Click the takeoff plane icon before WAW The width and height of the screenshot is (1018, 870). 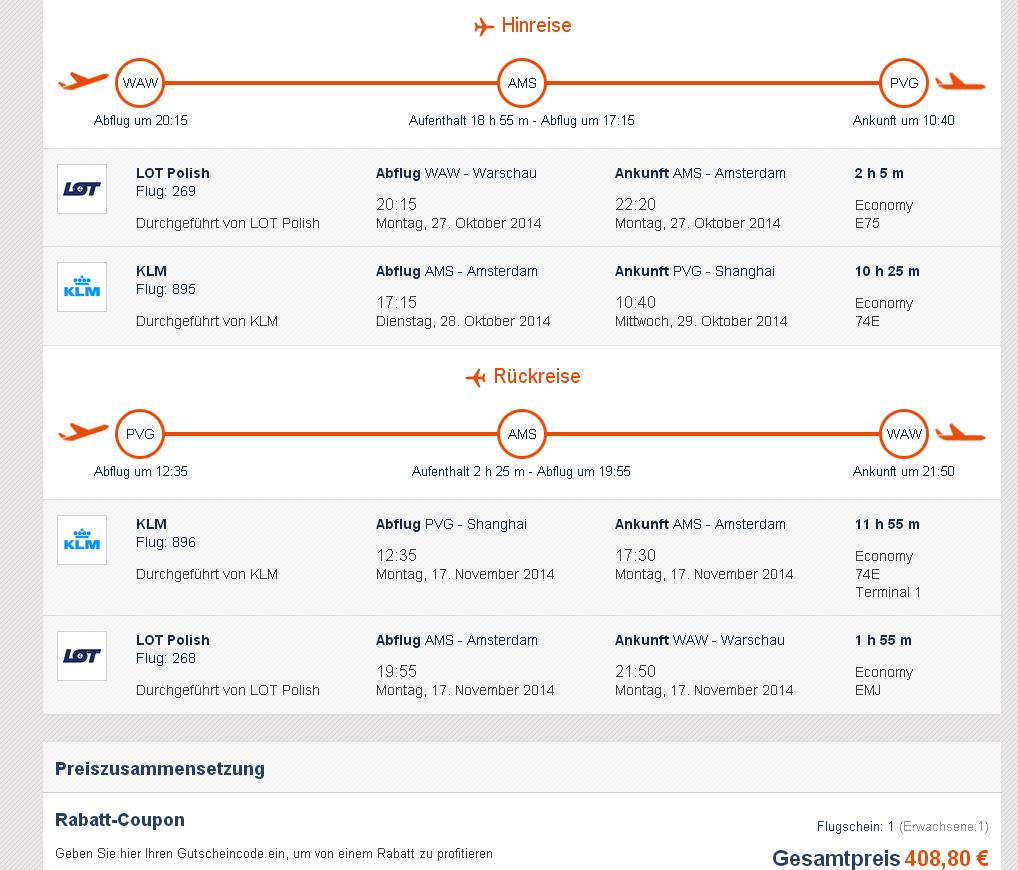click(x=83, y=81)
